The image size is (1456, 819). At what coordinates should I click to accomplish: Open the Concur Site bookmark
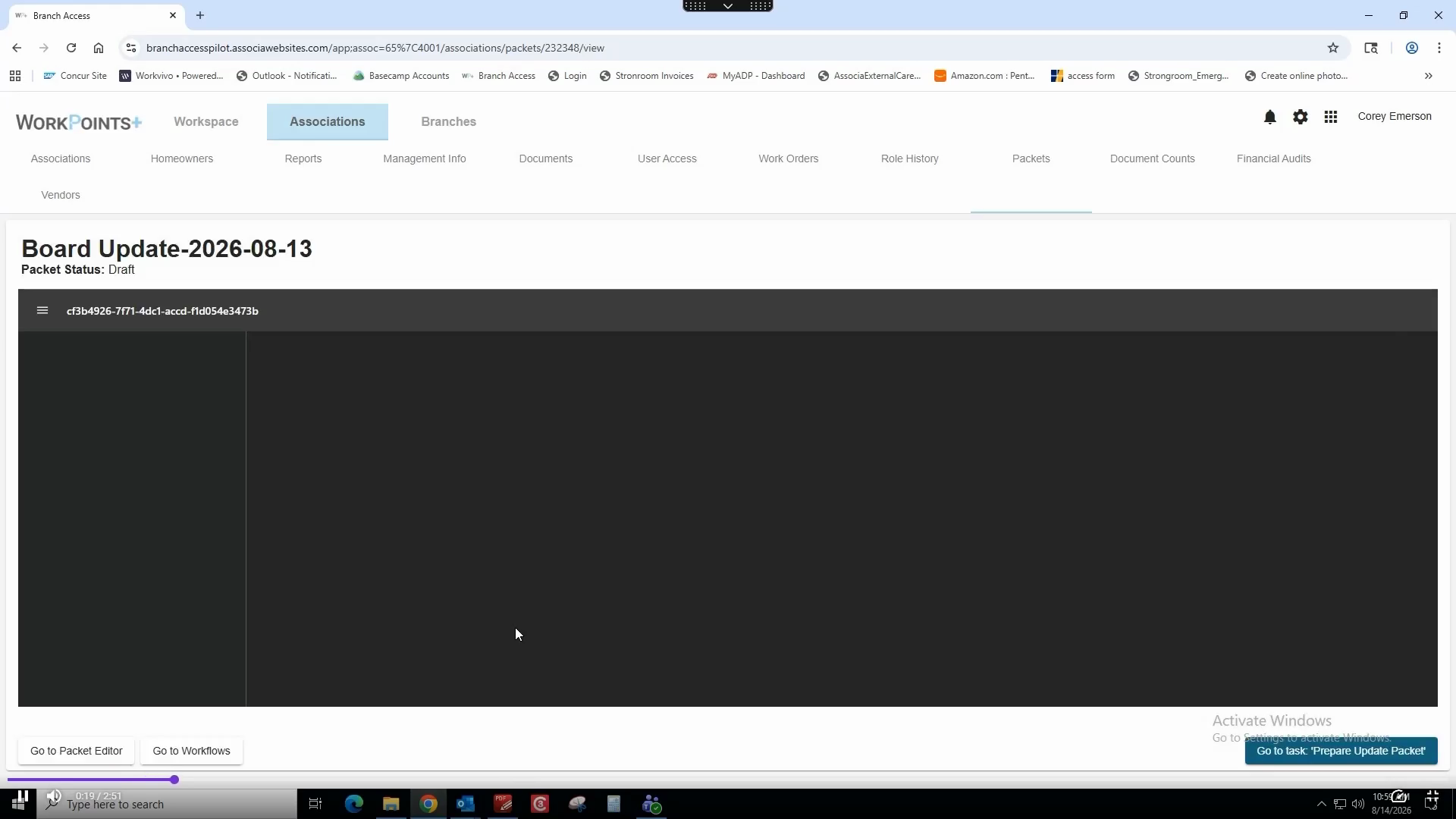[x=75, y=76]
